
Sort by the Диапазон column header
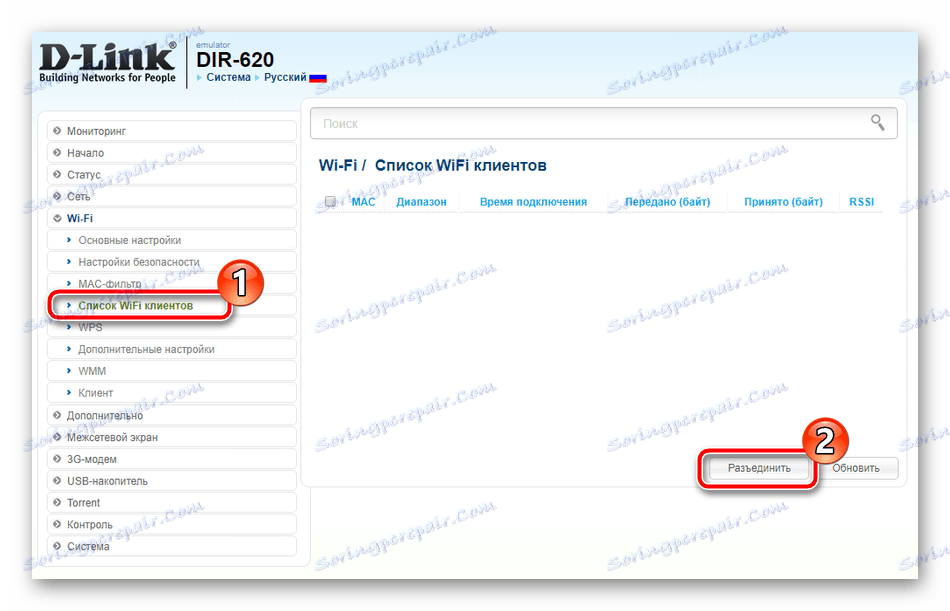pyautogui.click(x=421, y=202)
